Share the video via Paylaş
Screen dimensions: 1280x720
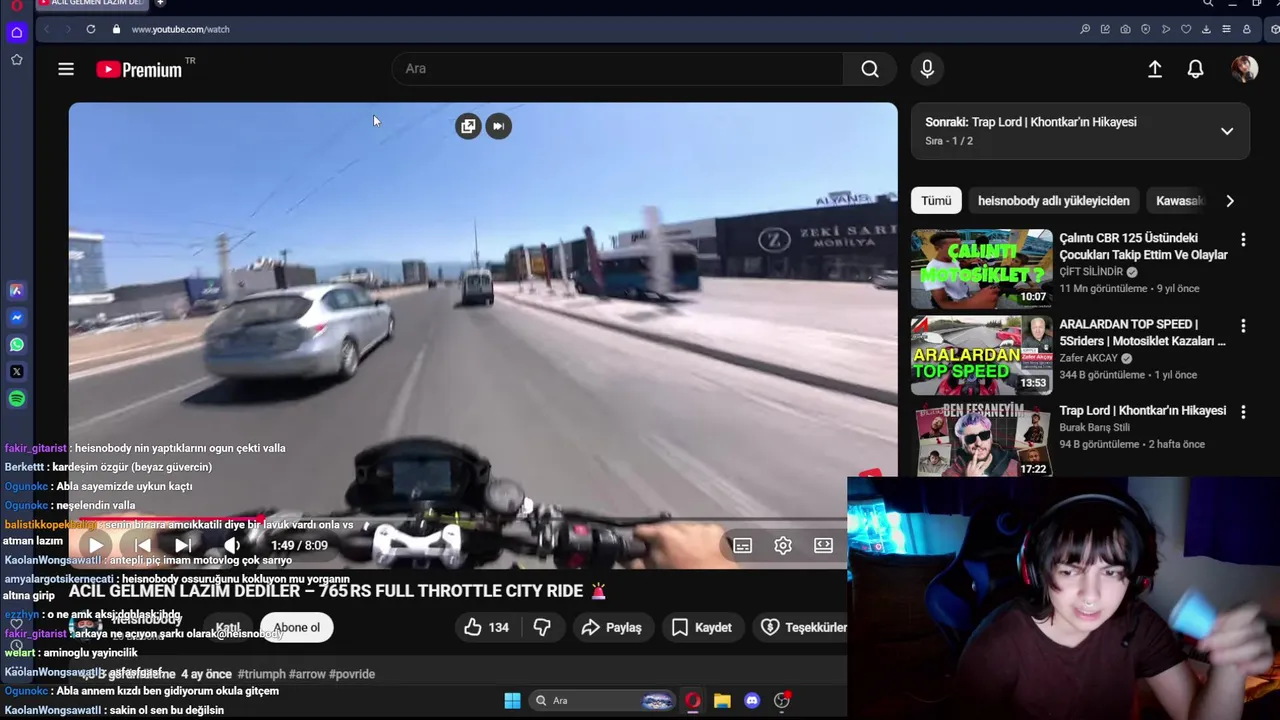(612, 627)
